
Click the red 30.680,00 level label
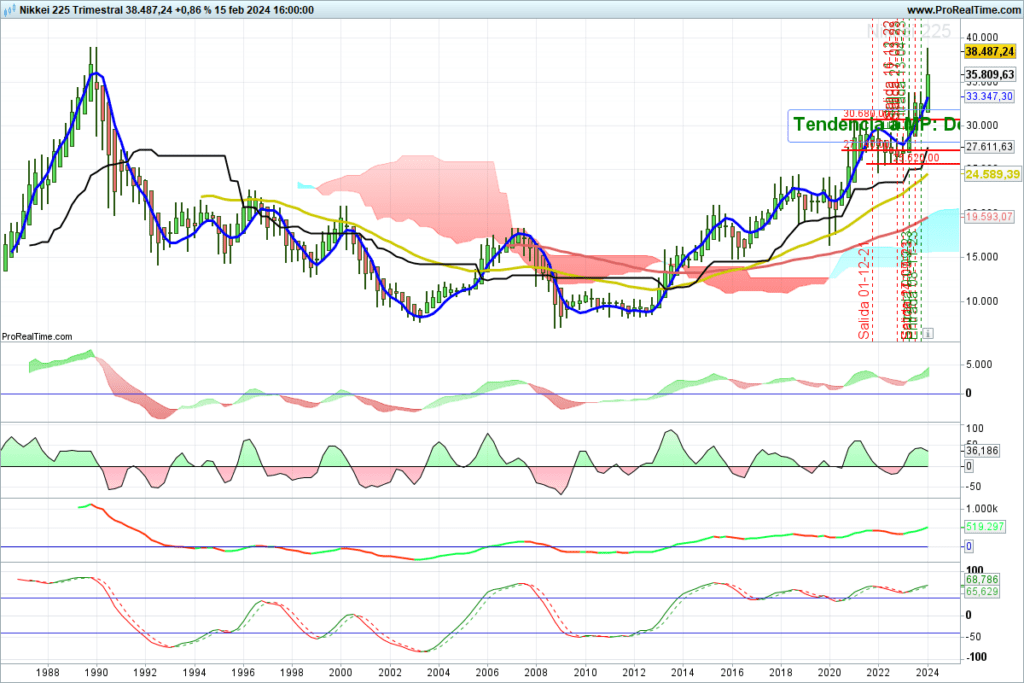tap(865, 114)
